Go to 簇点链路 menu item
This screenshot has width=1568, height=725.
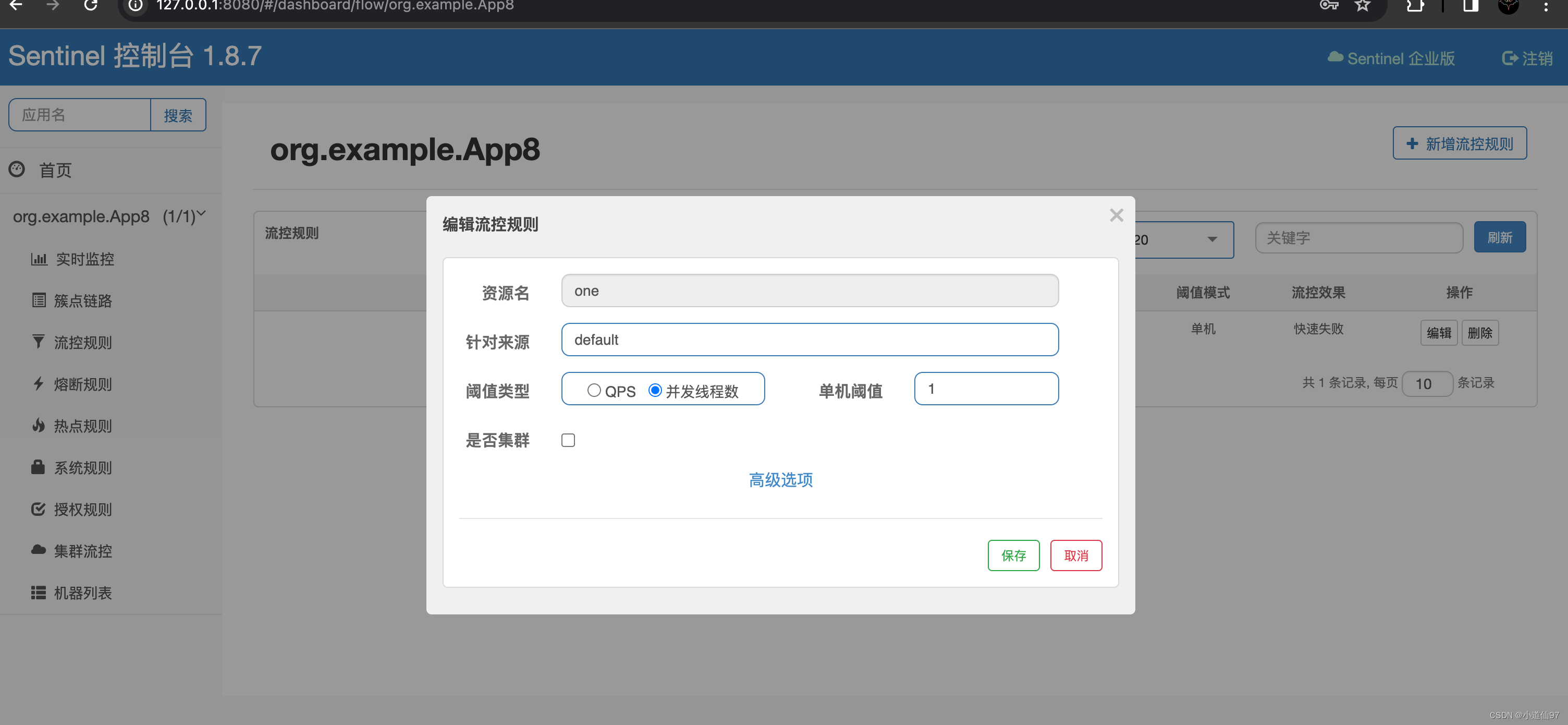click(83, 300)
